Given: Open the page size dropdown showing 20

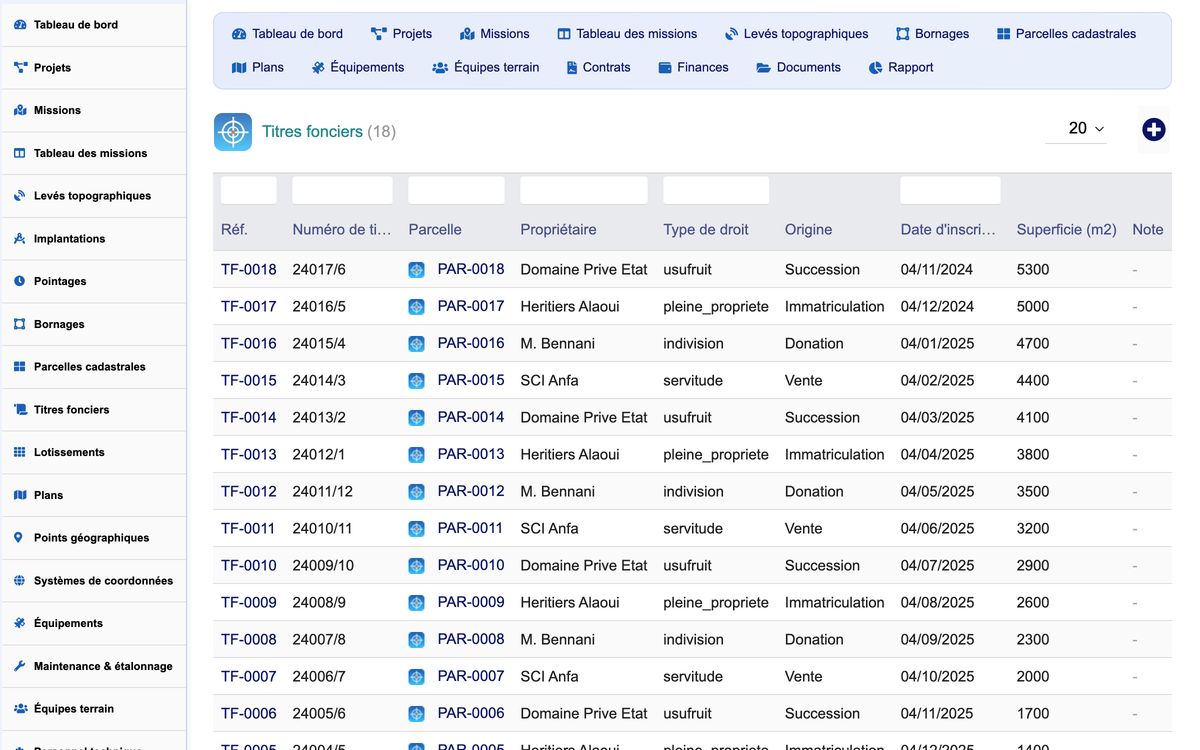Looking at the screenshot, I should click(1076, 128).
